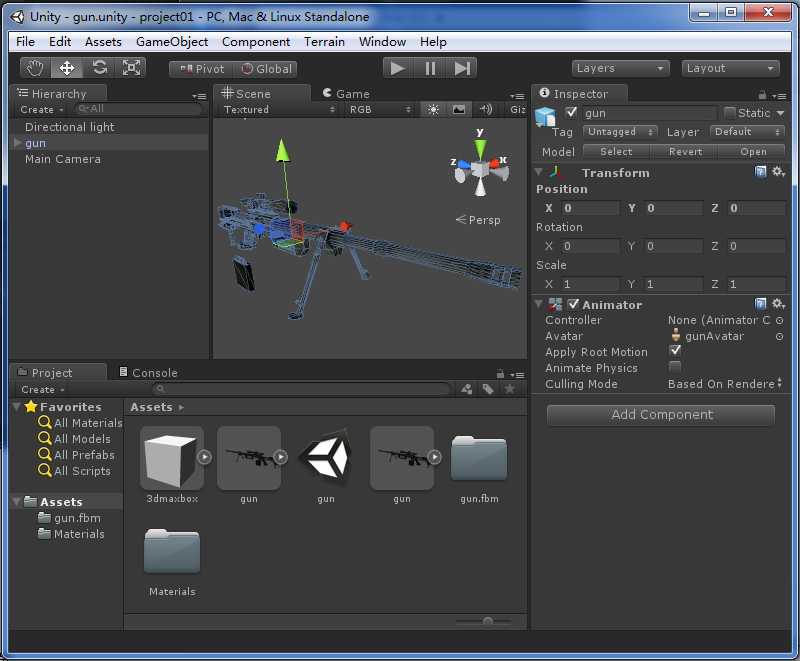
Task: Open the Assets menu
Action: click(x=103, y=42)
